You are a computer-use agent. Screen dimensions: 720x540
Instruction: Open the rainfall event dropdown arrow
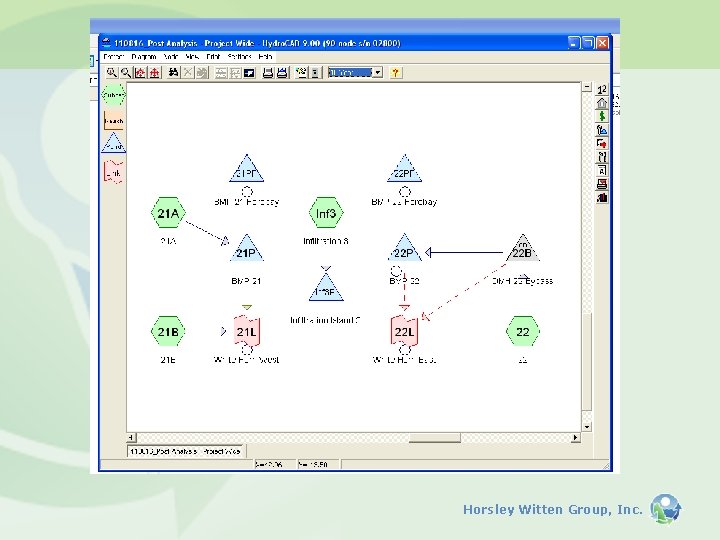coord(377,73)
